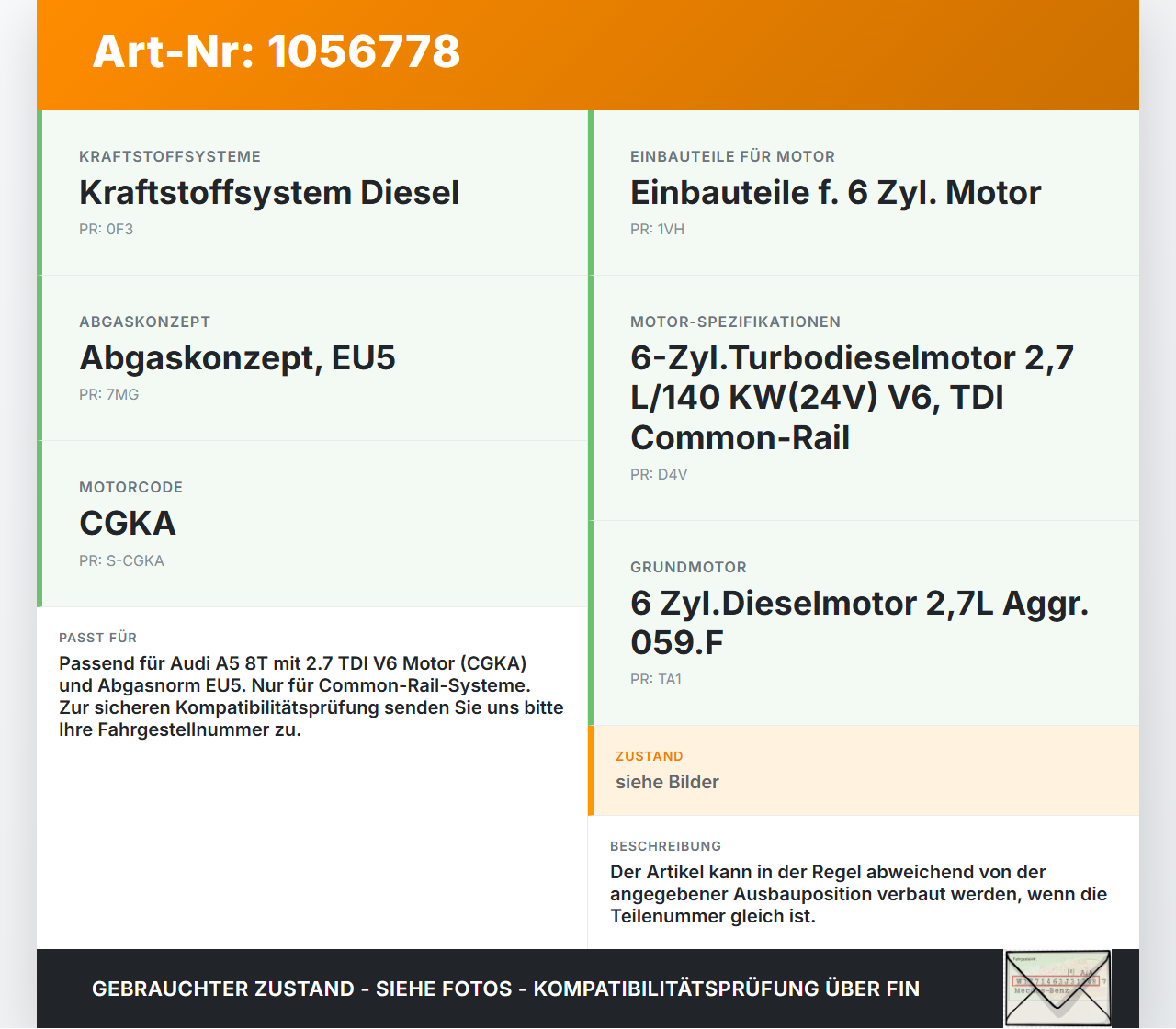
Task: Click the GEBRAUCHTER ZUSTAND footer banner text
Action: coord(505,989)
